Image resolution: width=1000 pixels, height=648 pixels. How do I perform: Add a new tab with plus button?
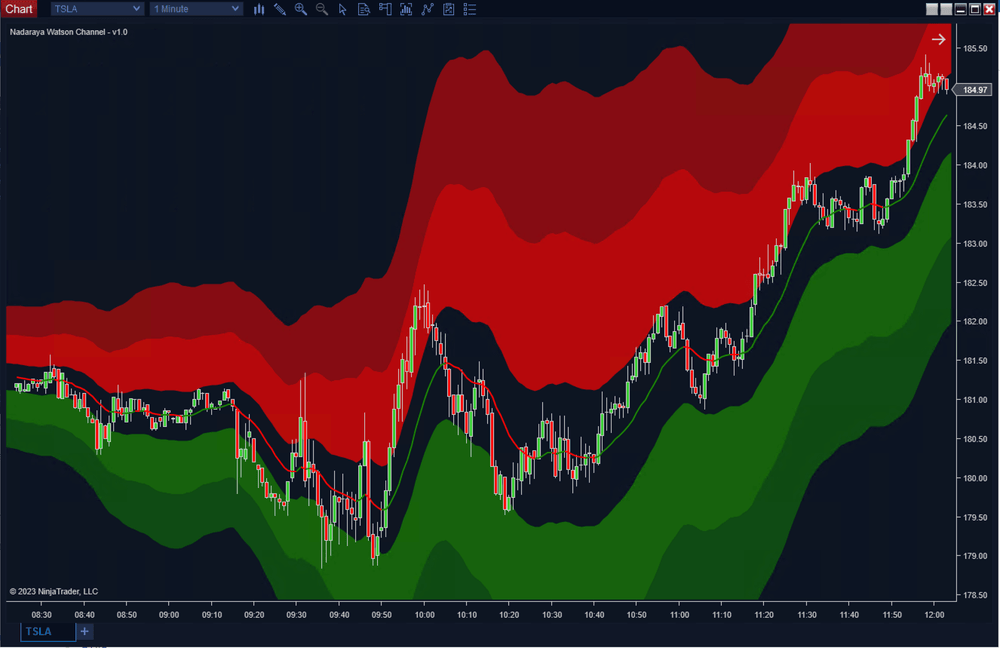(85, 631)
